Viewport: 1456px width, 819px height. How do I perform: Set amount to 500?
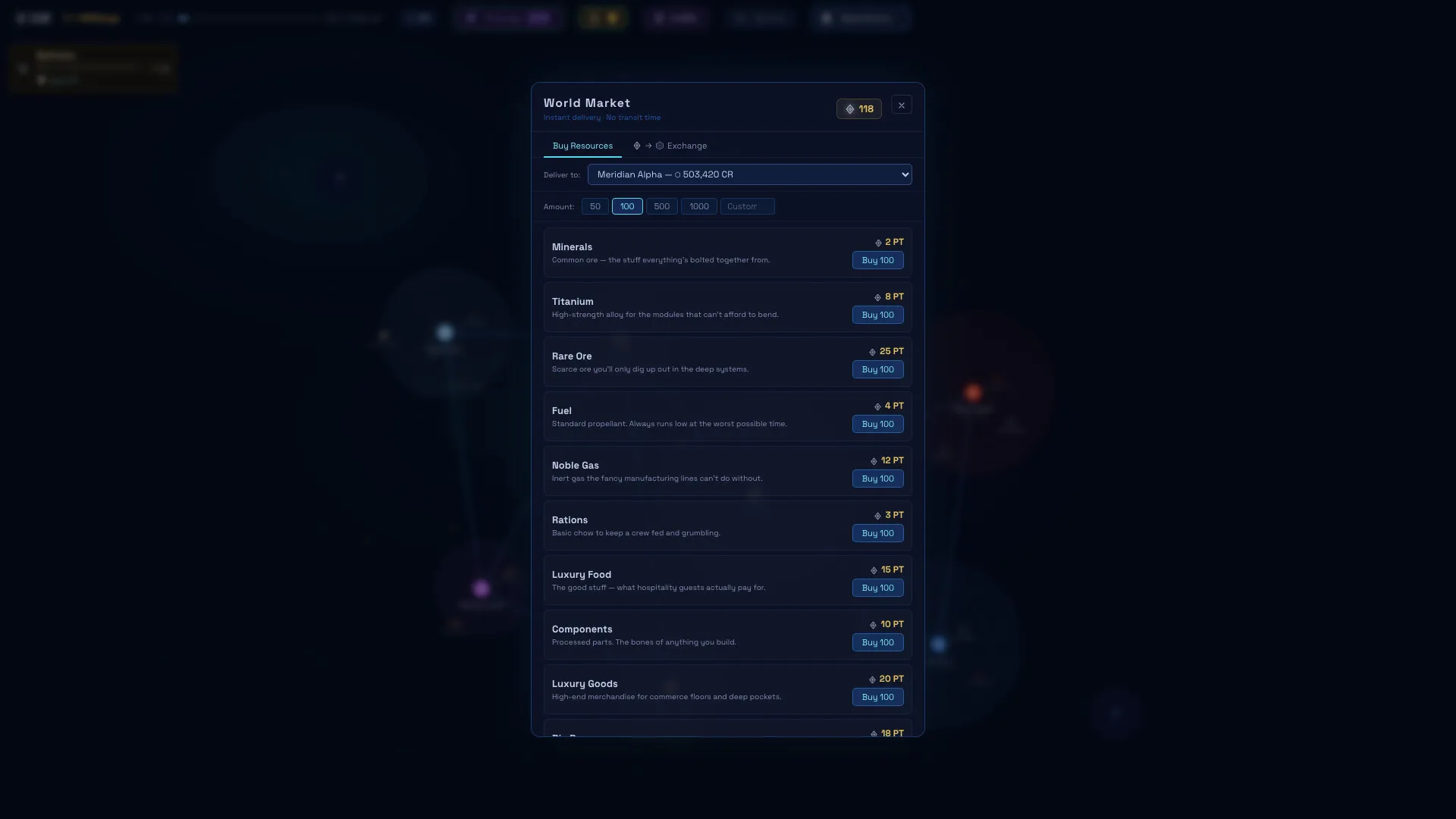point(662,206)
